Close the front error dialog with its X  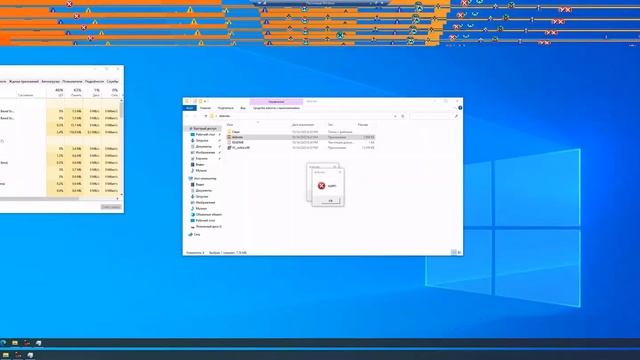click(x=340, y=172)
